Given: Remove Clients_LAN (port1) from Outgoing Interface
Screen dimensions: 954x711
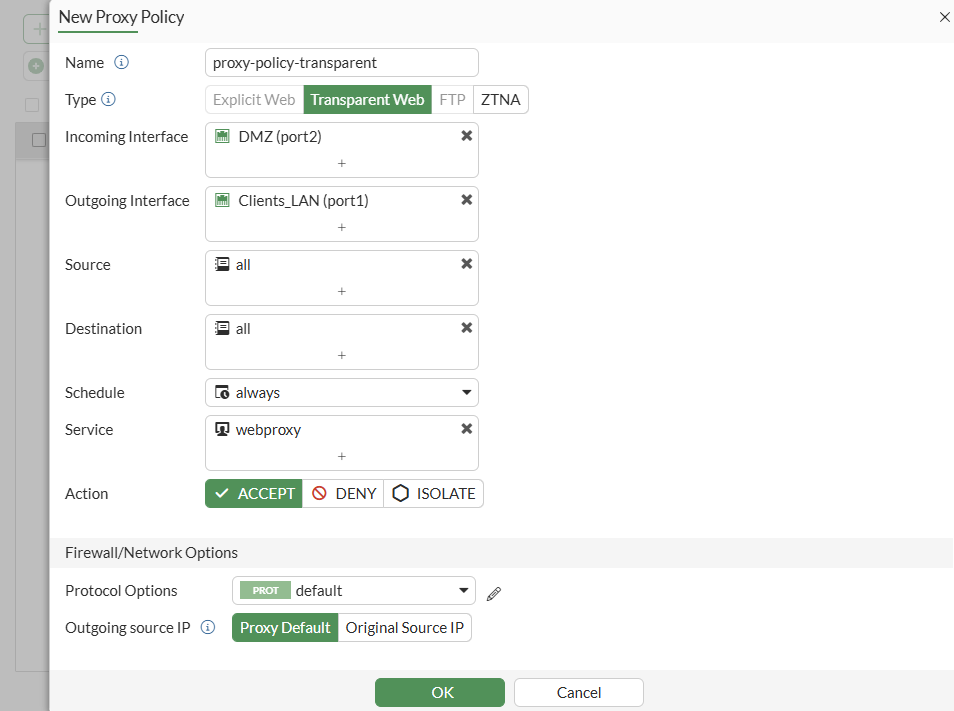Looking at the screenshot, I should [466, 199].
